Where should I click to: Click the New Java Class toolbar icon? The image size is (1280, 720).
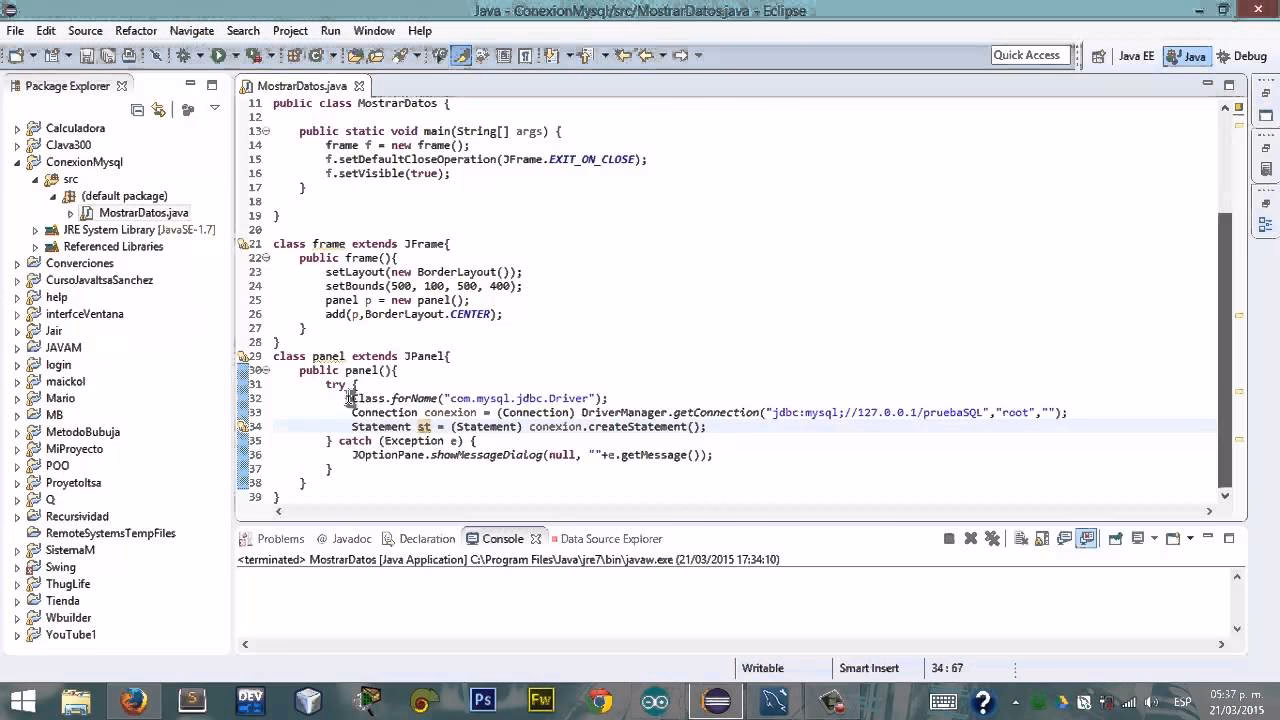click(x=315, y=55)
